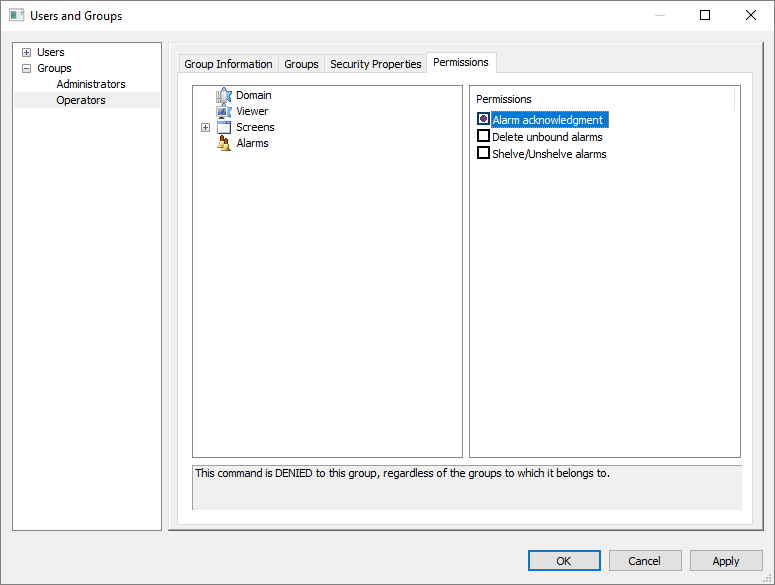Select the Operators group in tree
Image resolution: width=775 pixels, height=585 pixels.
click(81, 101)
